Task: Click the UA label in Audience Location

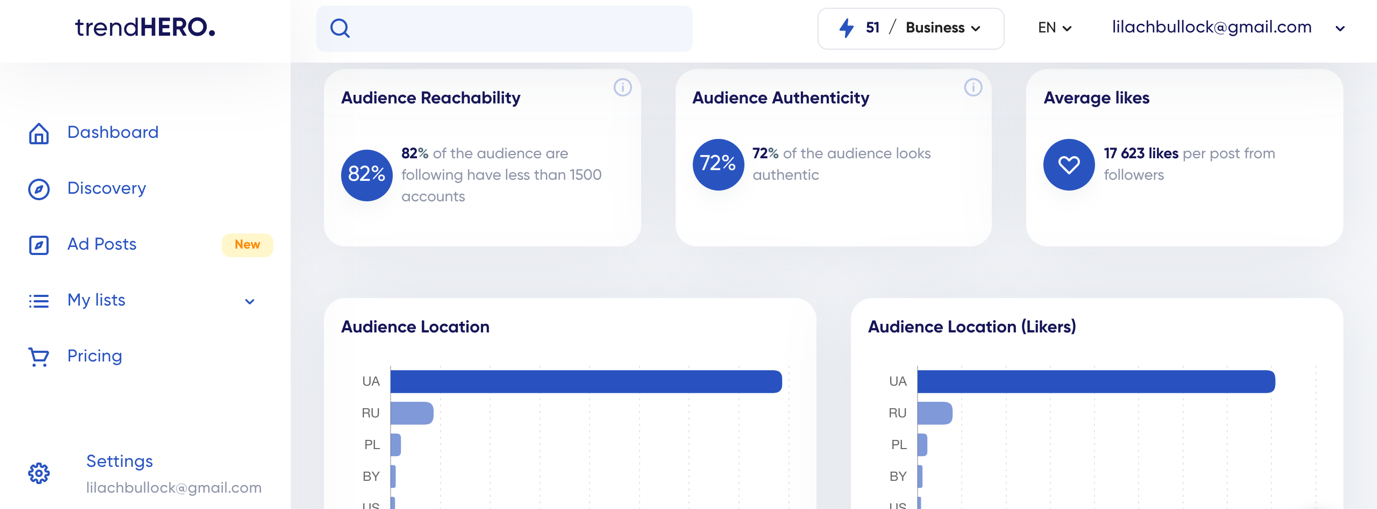Action: [x=371, y=381]
